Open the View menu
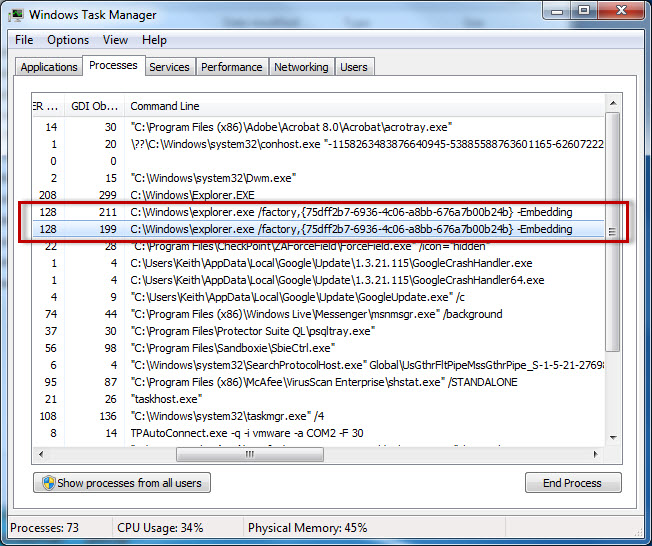 tap(115, 40)
